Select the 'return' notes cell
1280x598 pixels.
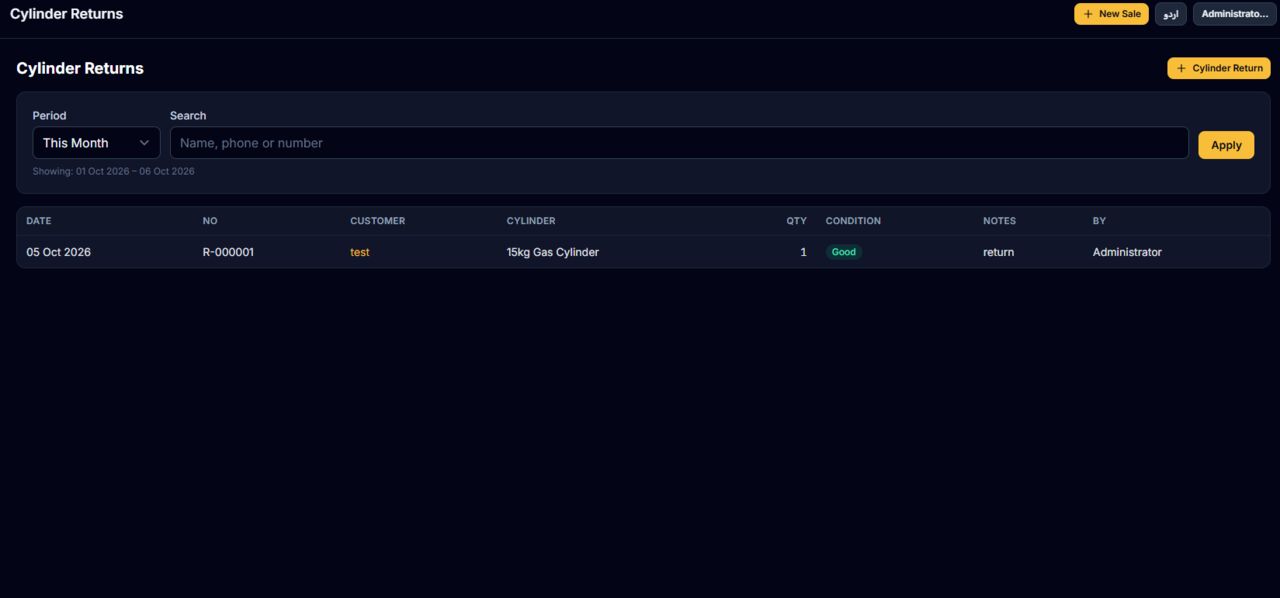[998, 252]
